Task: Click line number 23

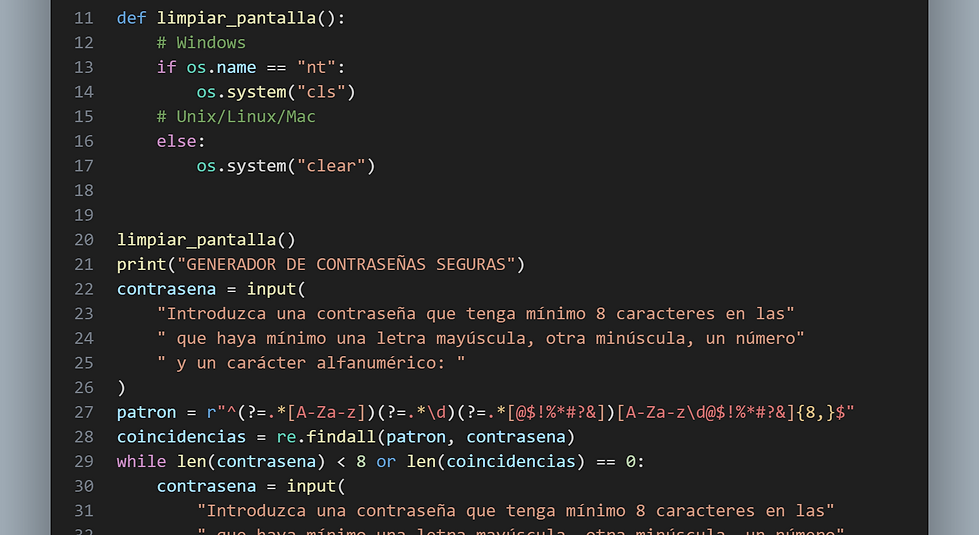Action: (84, 314)
